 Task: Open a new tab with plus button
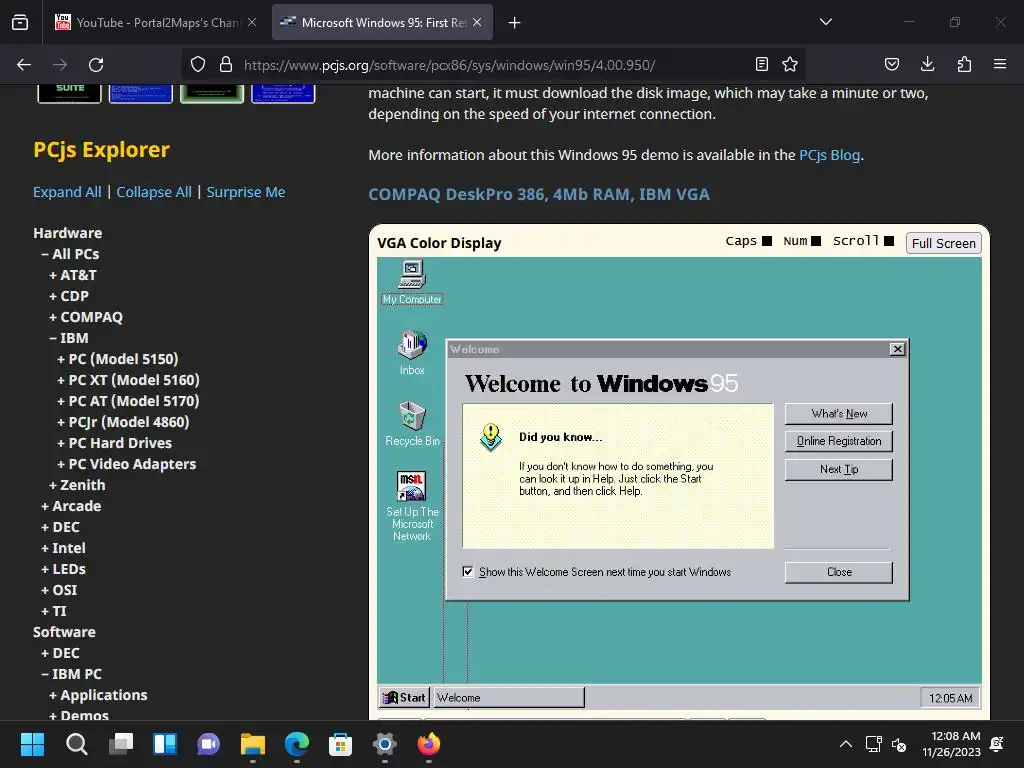click(x=515, y=23)
